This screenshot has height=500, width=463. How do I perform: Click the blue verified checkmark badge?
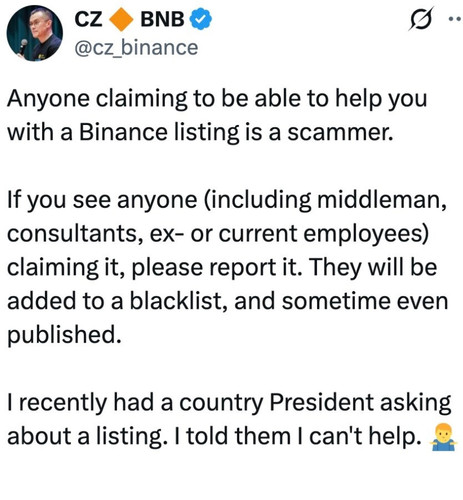(x=201, y=20)
